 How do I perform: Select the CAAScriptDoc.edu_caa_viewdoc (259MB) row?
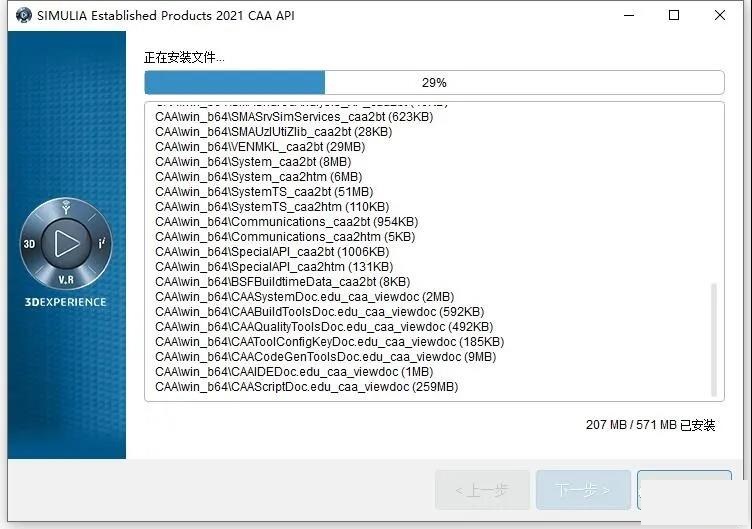pos(306,387)
